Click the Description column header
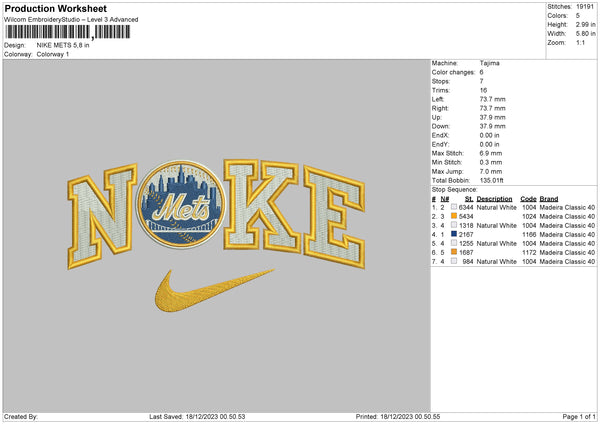Screen dimensions: 600x424 click(x=494, y=199)
